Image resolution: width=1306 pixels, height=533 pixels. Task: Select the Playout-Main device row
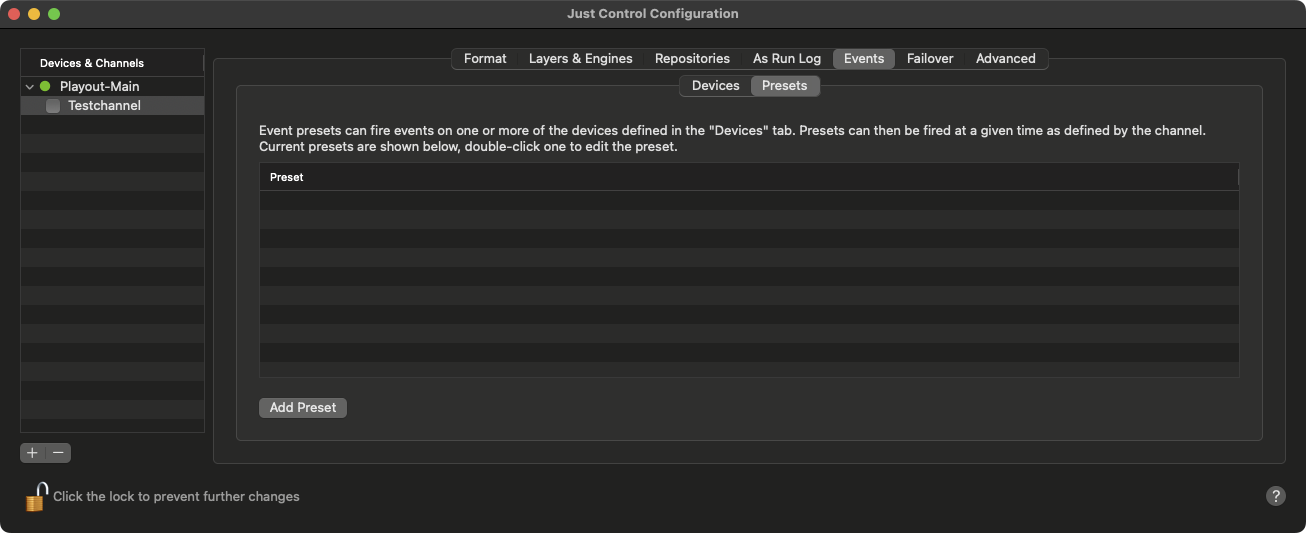[x=112, y=87]
